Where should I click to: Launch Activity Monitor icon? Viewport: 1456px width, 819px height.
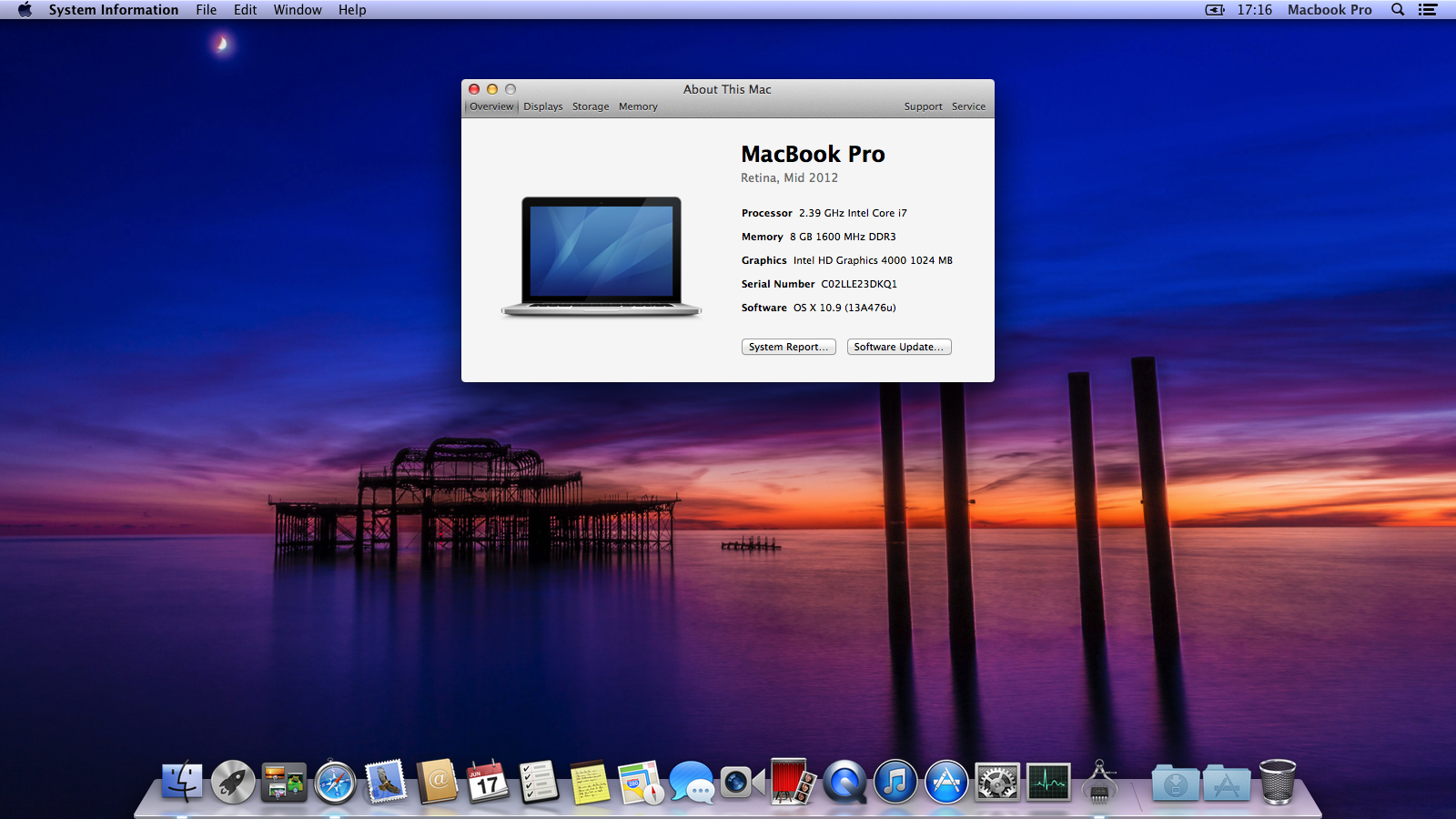[1048, 782]
